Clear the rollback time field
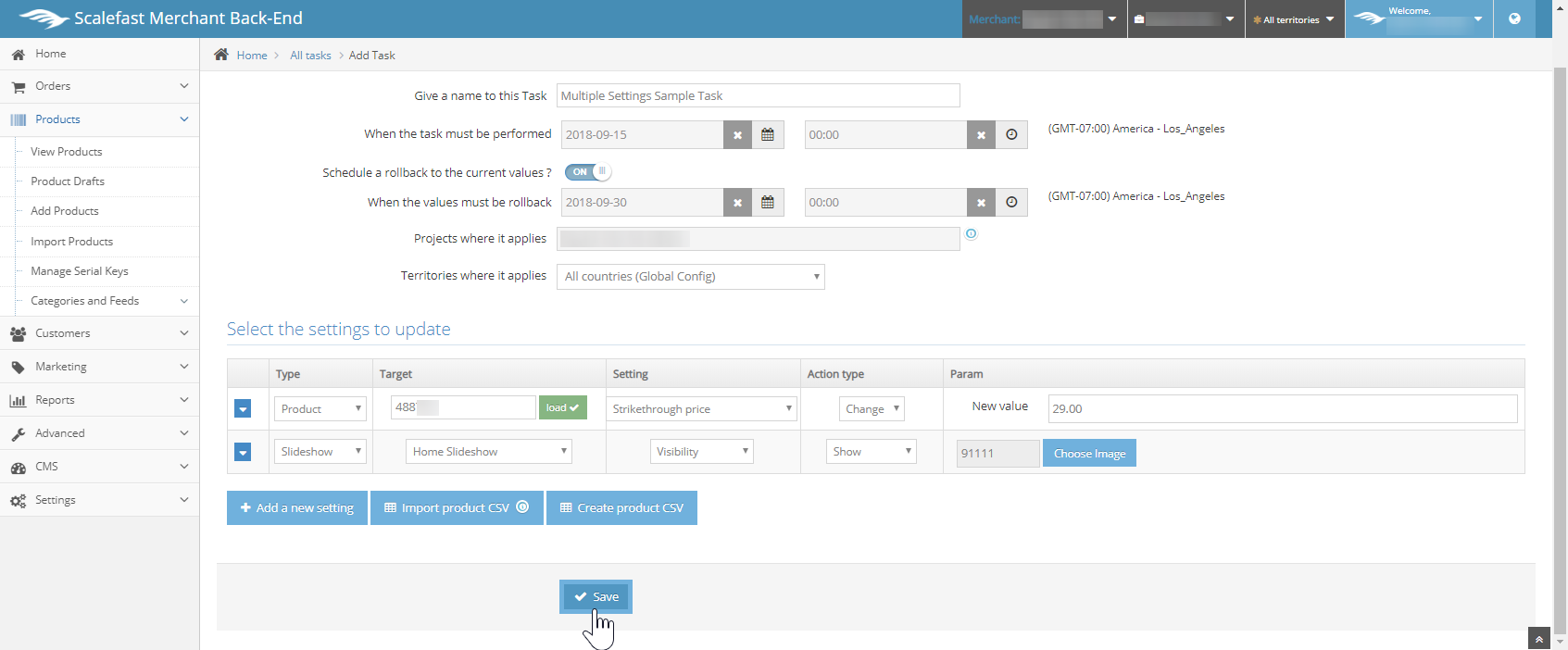Viewport: 1568px width, 650px height. [981, 203]
